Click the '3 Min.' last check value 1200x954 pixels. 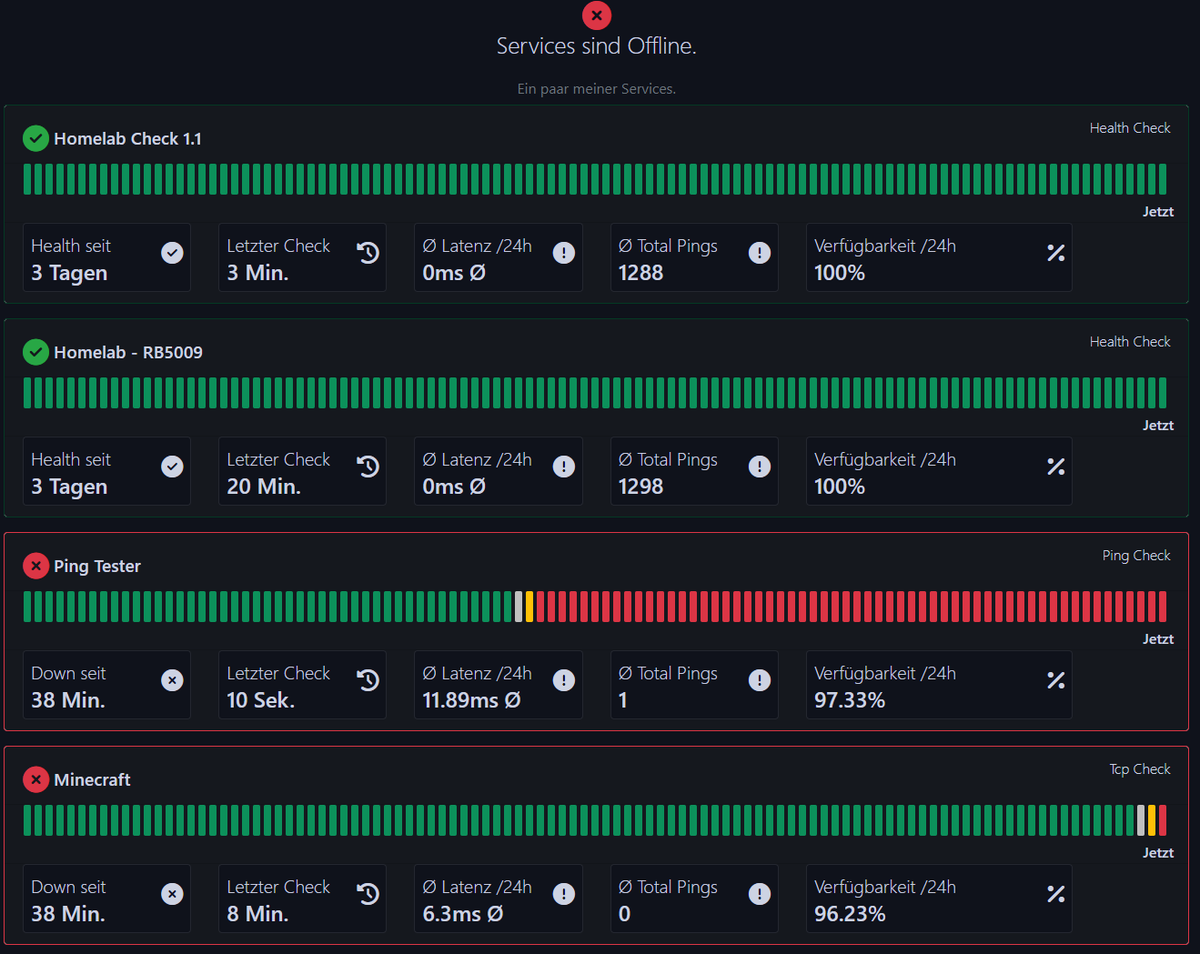pos(258,273)
